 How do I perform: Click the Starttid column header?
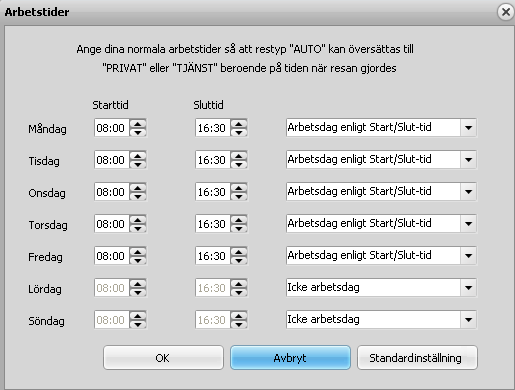click(x=110, y=105)
